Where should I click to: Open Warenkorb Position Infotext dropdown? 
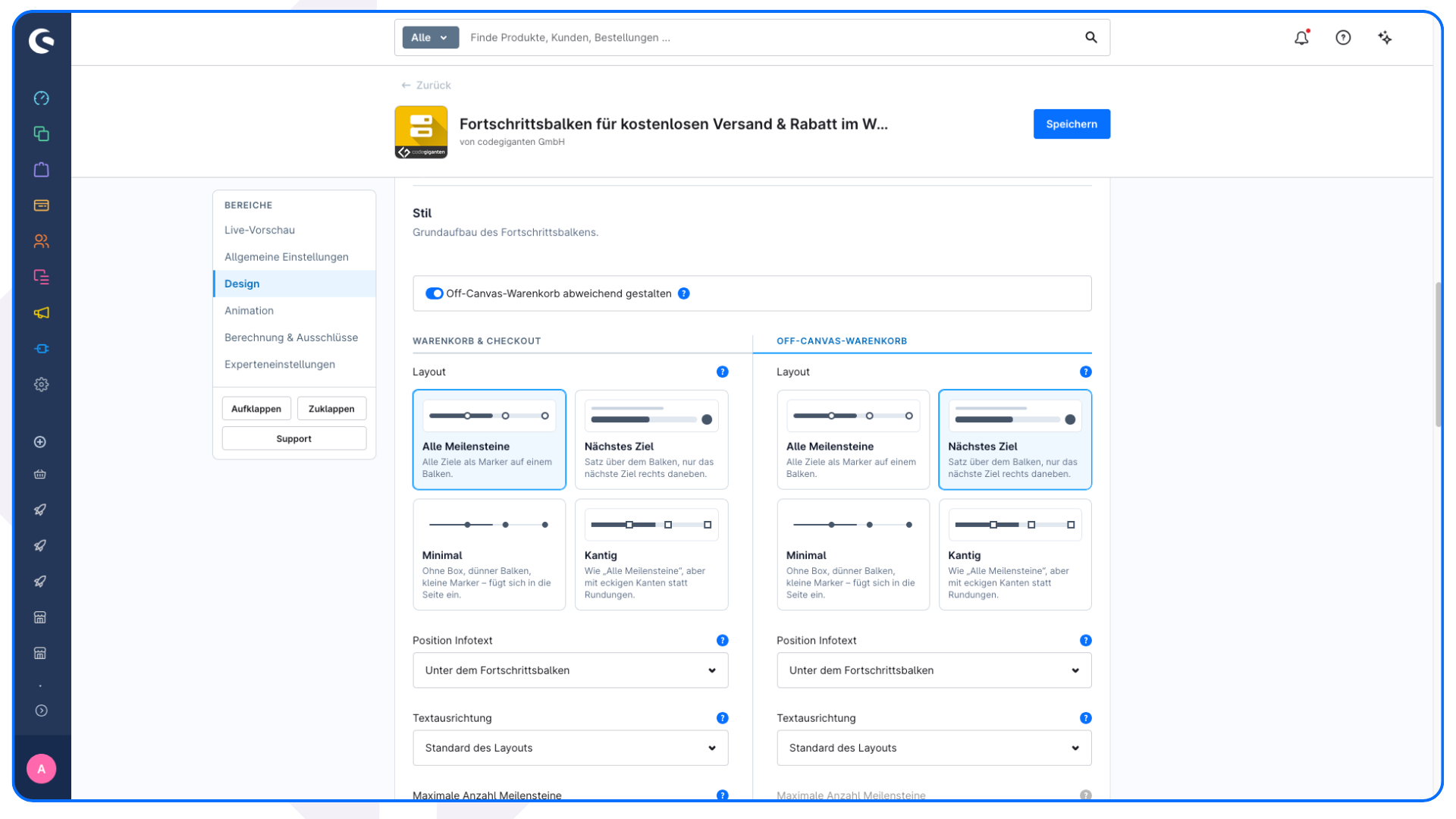[x=570, y=670]
